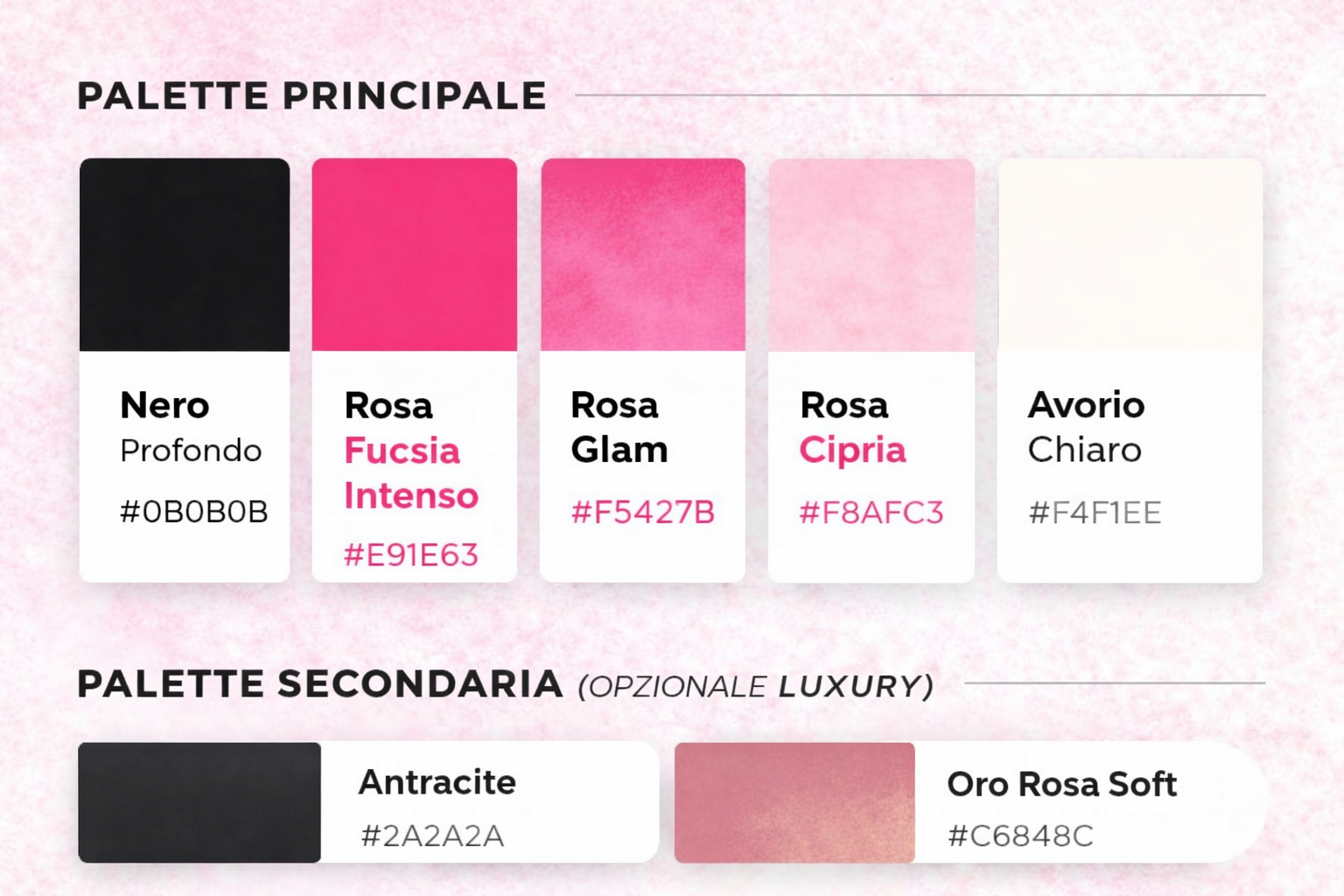Click the Antracite color name

coord(437,782)
